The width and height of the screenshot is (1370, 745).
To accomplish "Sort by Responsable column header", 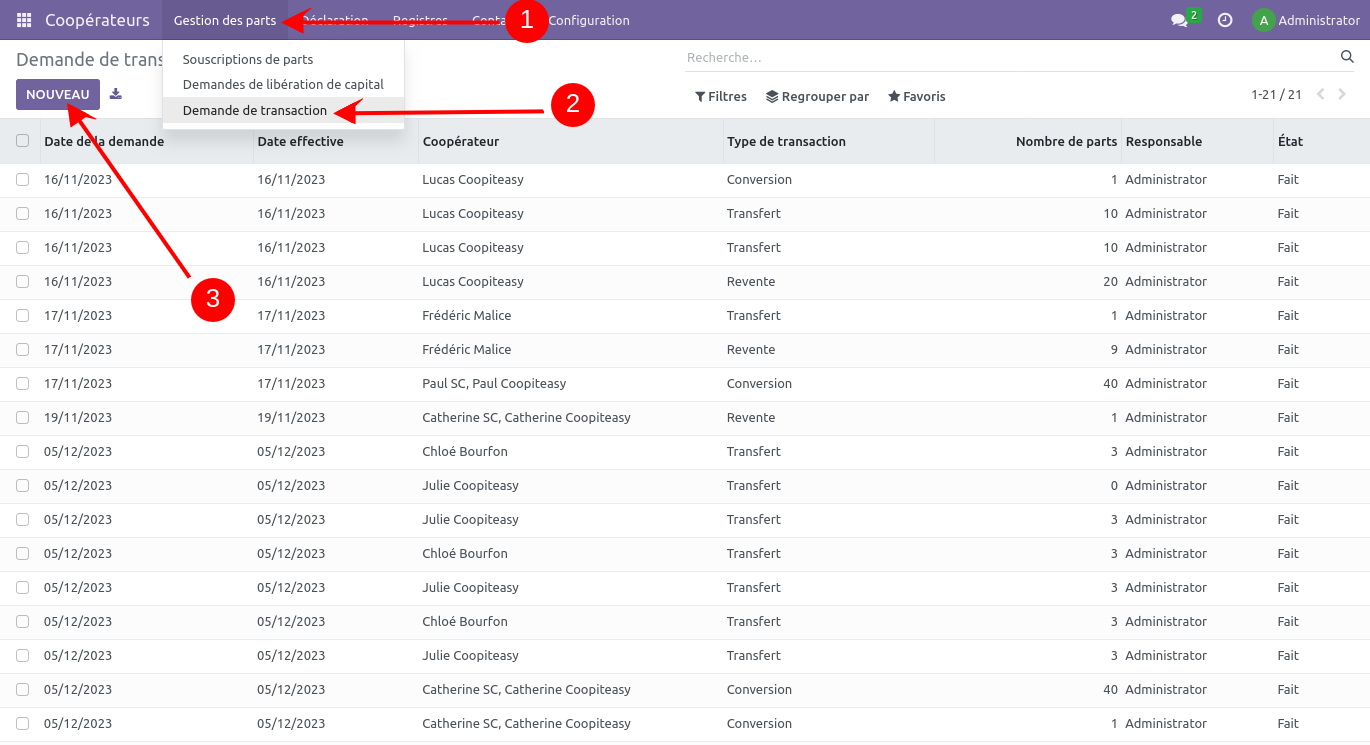I will [1198, 142].
